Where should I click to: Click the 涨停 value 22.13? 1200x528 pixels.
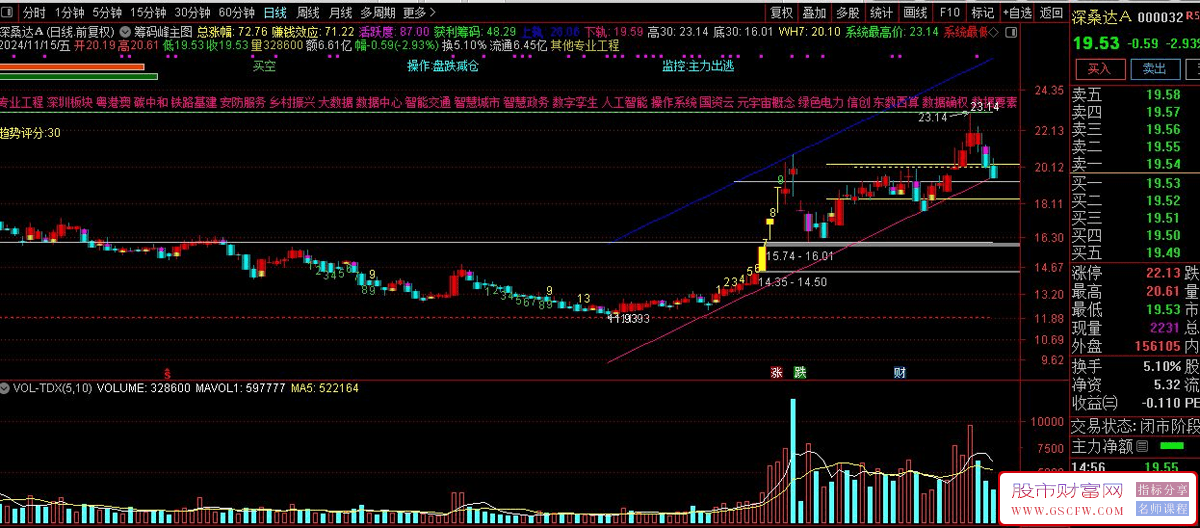(1162, 273)
